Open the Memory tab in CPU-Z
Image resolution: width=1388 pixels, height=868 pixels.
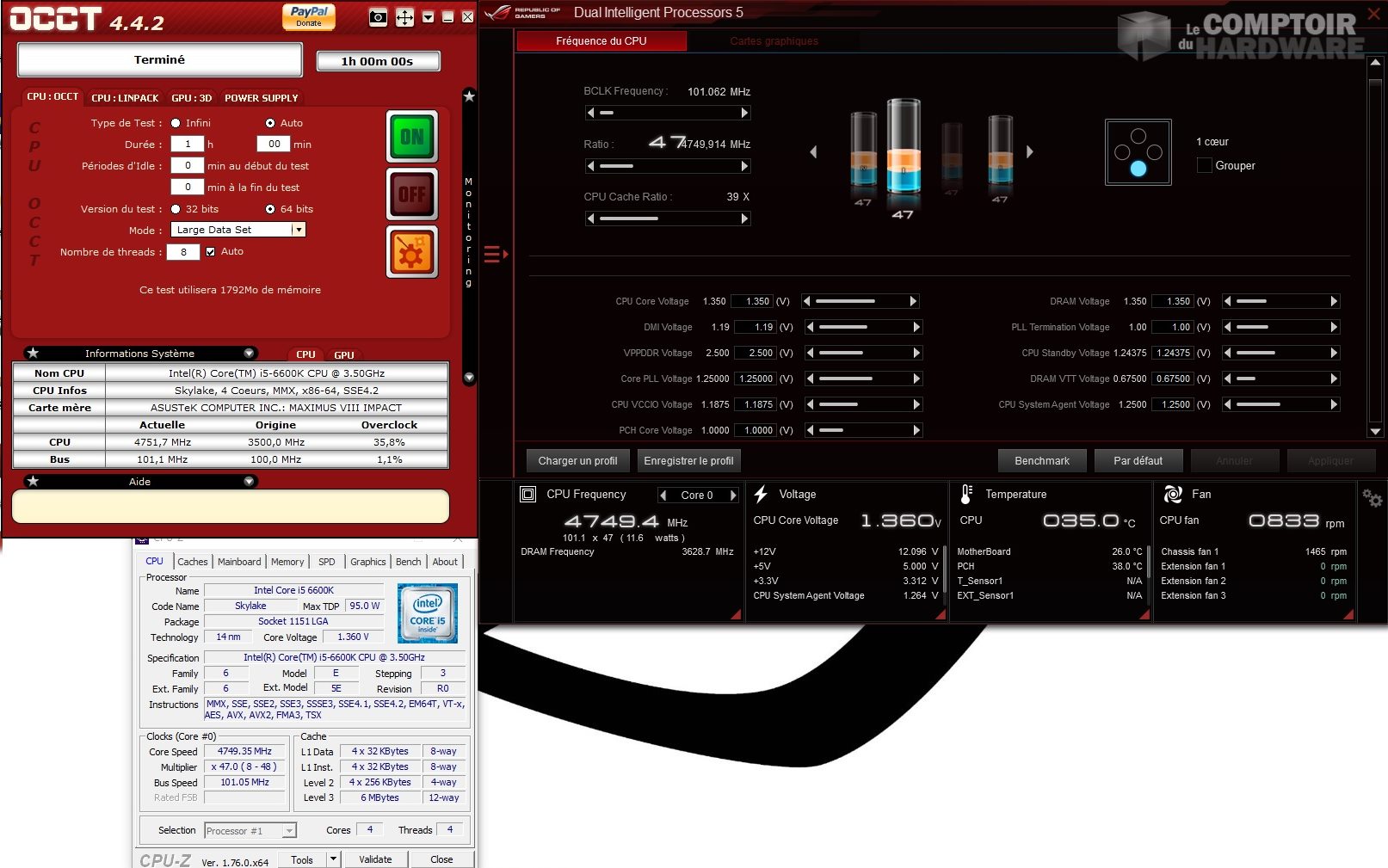[287, 562]
